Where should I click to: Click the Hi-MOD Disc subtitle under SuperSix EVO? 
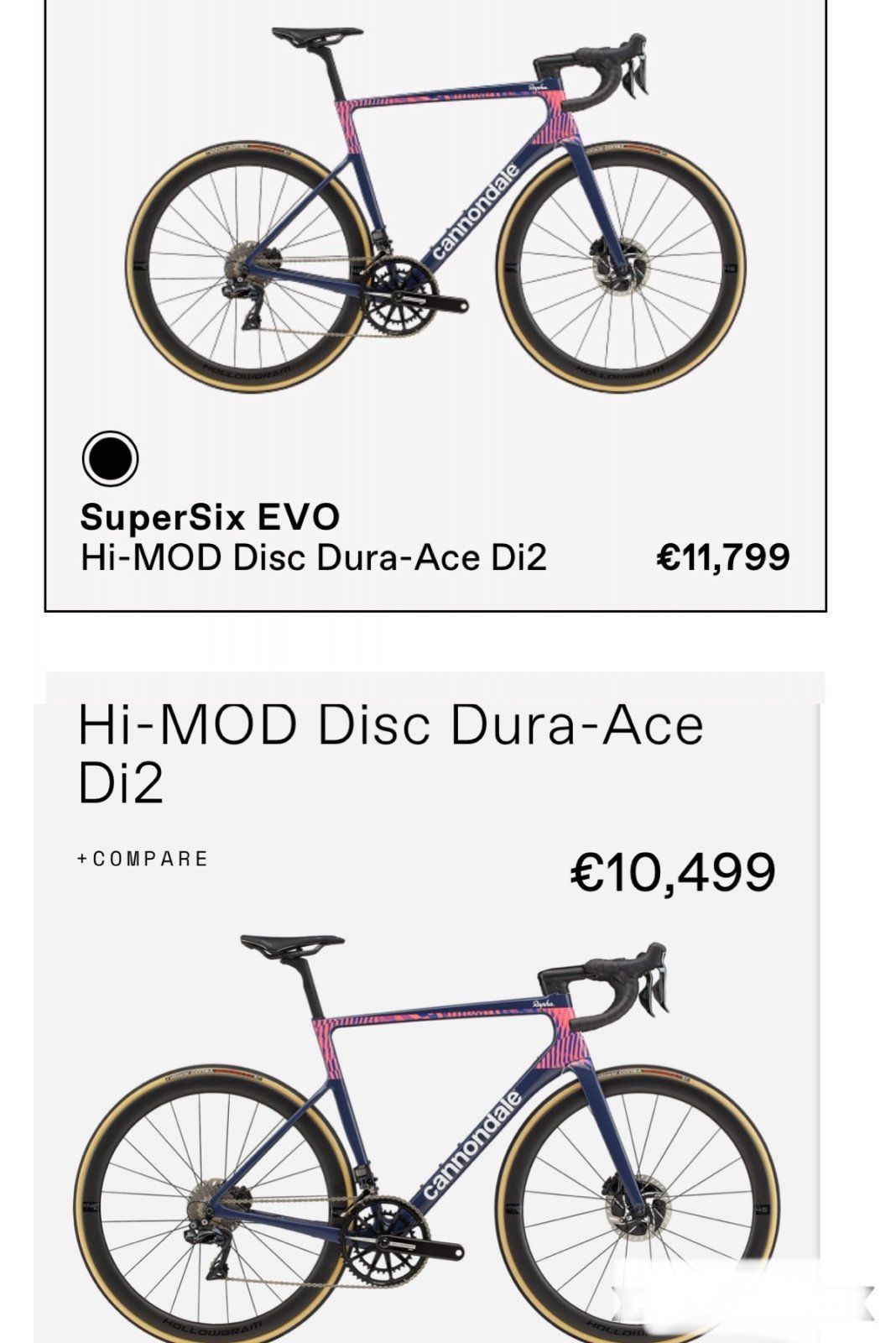click(x=313, y=557)
